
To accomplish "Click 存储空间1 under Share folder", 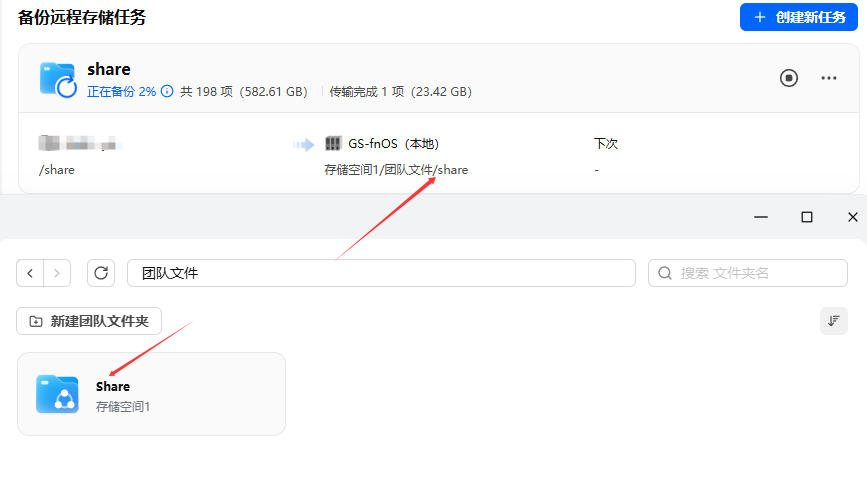I will pyautogui.click(x=123, y=407).
